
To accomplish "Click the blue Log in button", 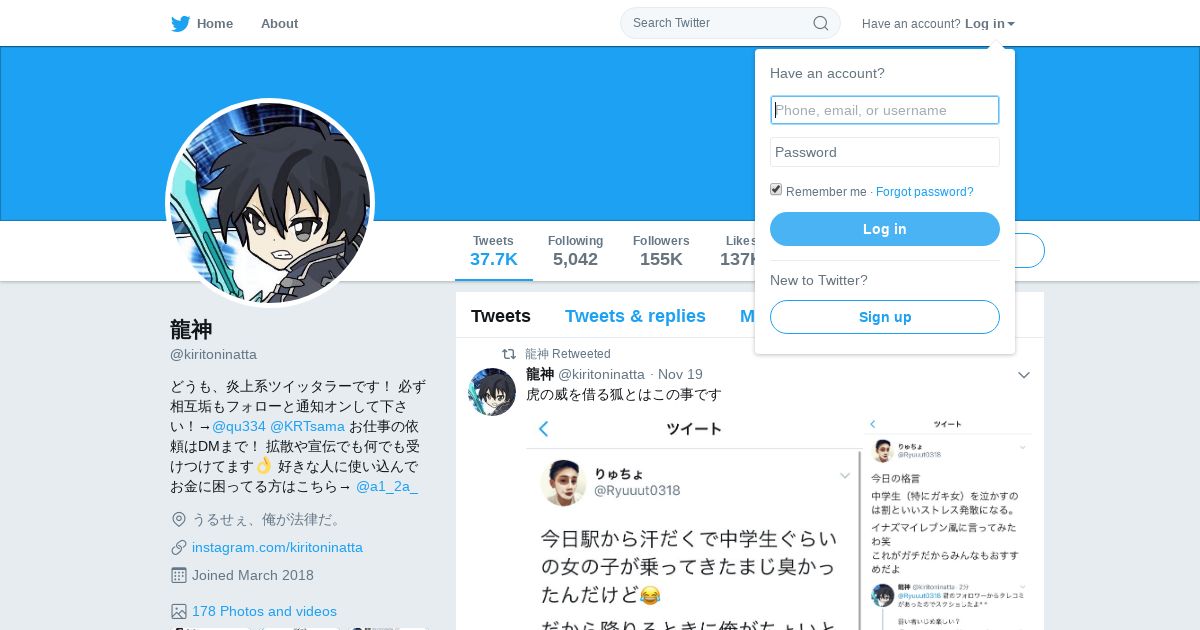I will [885, 229].
